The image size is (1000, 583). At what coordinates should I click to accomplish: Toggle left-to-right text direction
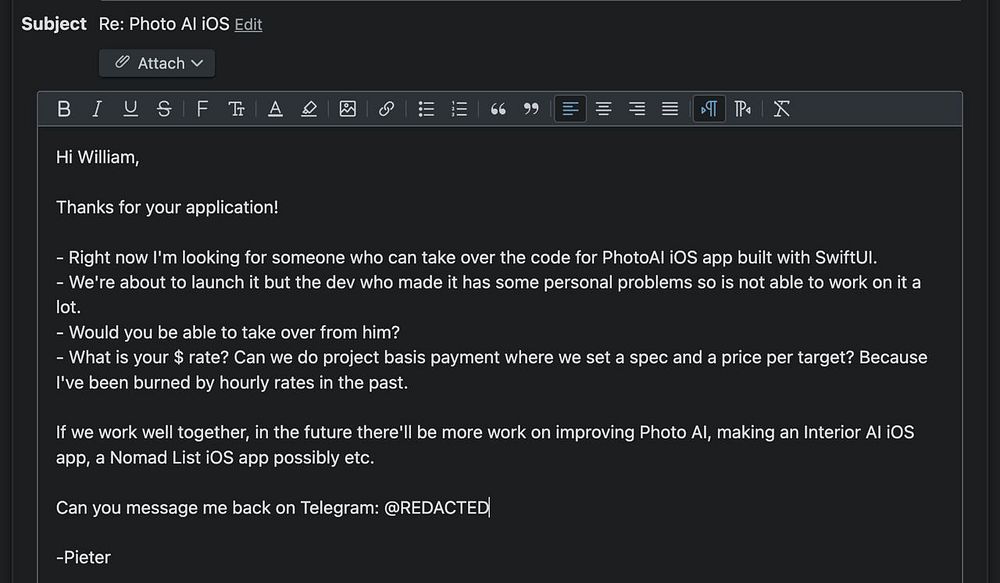pos(709,109)
